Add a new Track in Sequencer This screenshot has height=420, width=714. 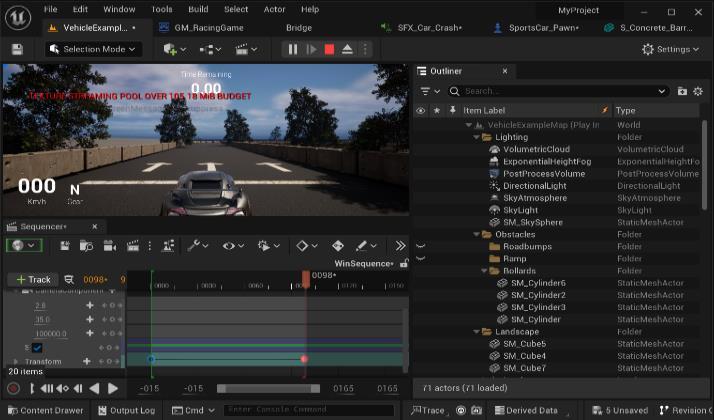click(33, 279)
